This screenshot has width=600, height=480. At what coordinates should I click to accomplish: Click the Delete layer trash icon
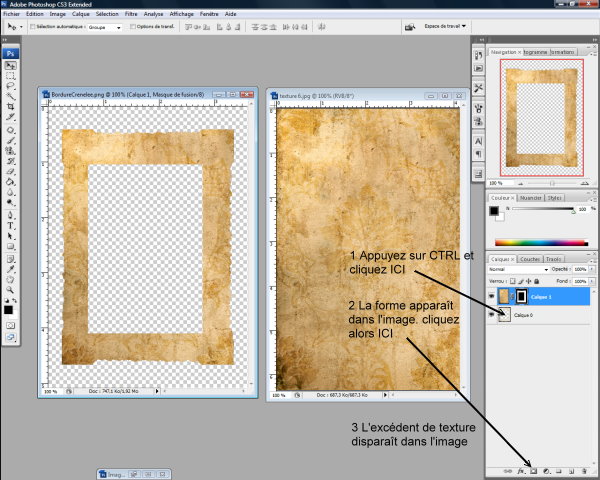click(583, 469)
